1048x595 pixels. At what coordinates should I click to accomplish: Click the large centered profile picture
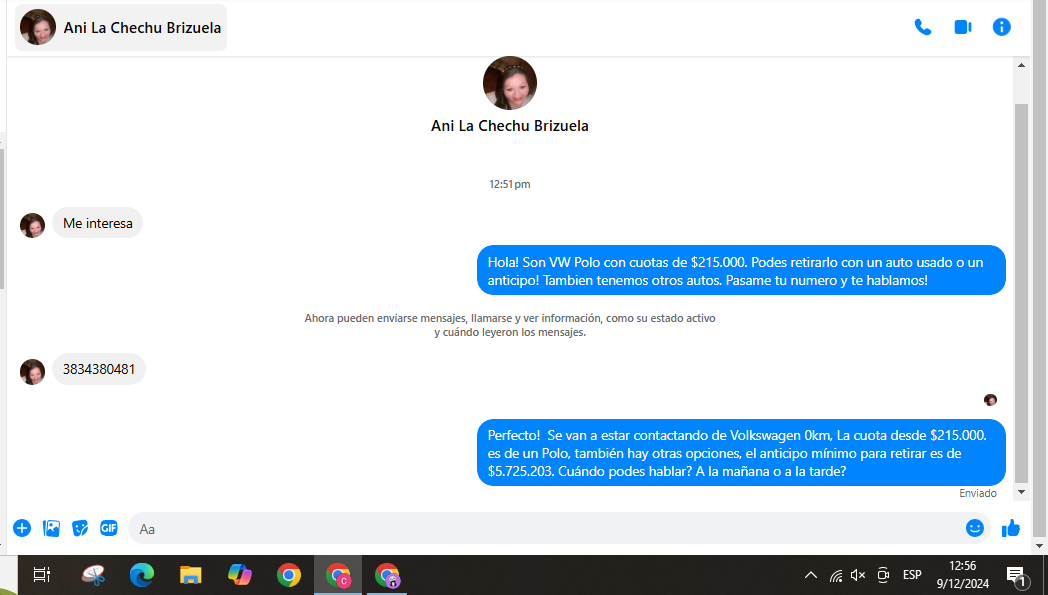point(509,83)
